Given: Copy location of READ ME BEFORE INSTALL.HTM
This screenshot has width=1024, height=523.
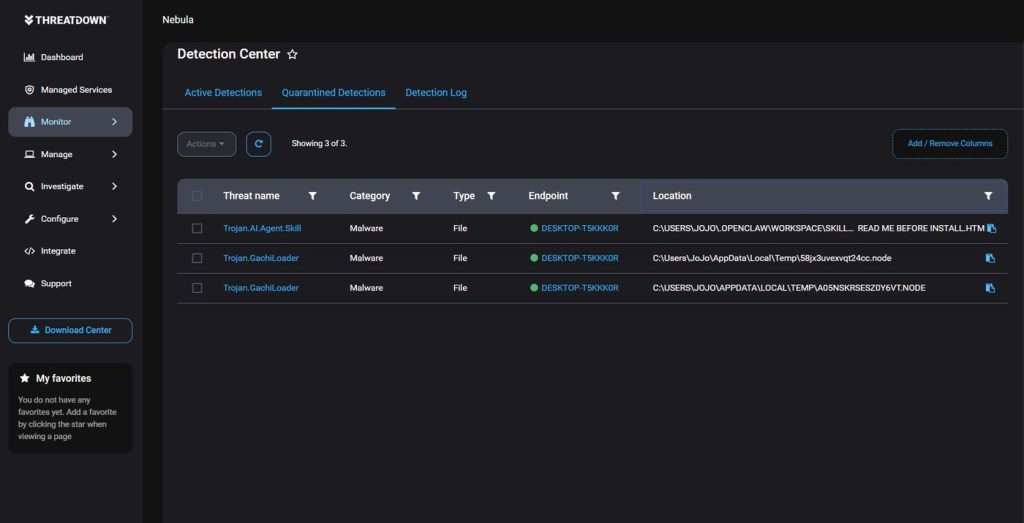Looking at the screenshot, I should [990, 229].
